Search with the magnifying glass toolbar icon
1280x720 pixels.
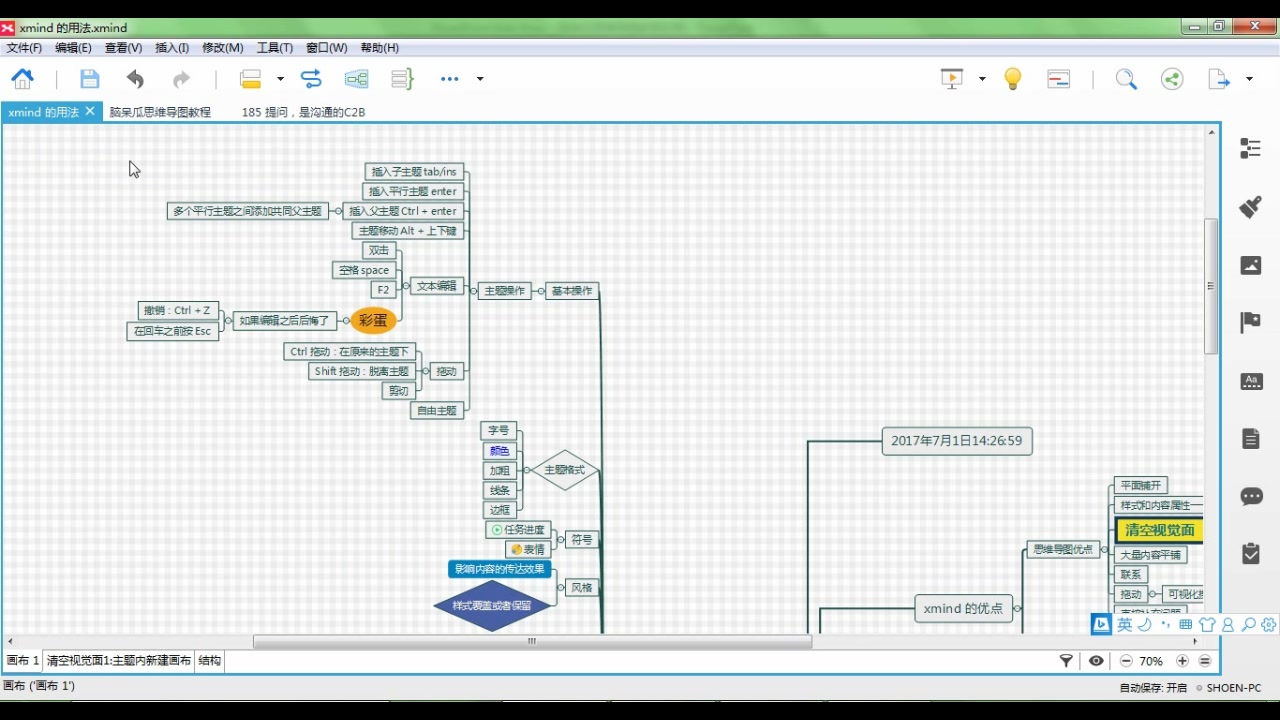pos(1126,79)
